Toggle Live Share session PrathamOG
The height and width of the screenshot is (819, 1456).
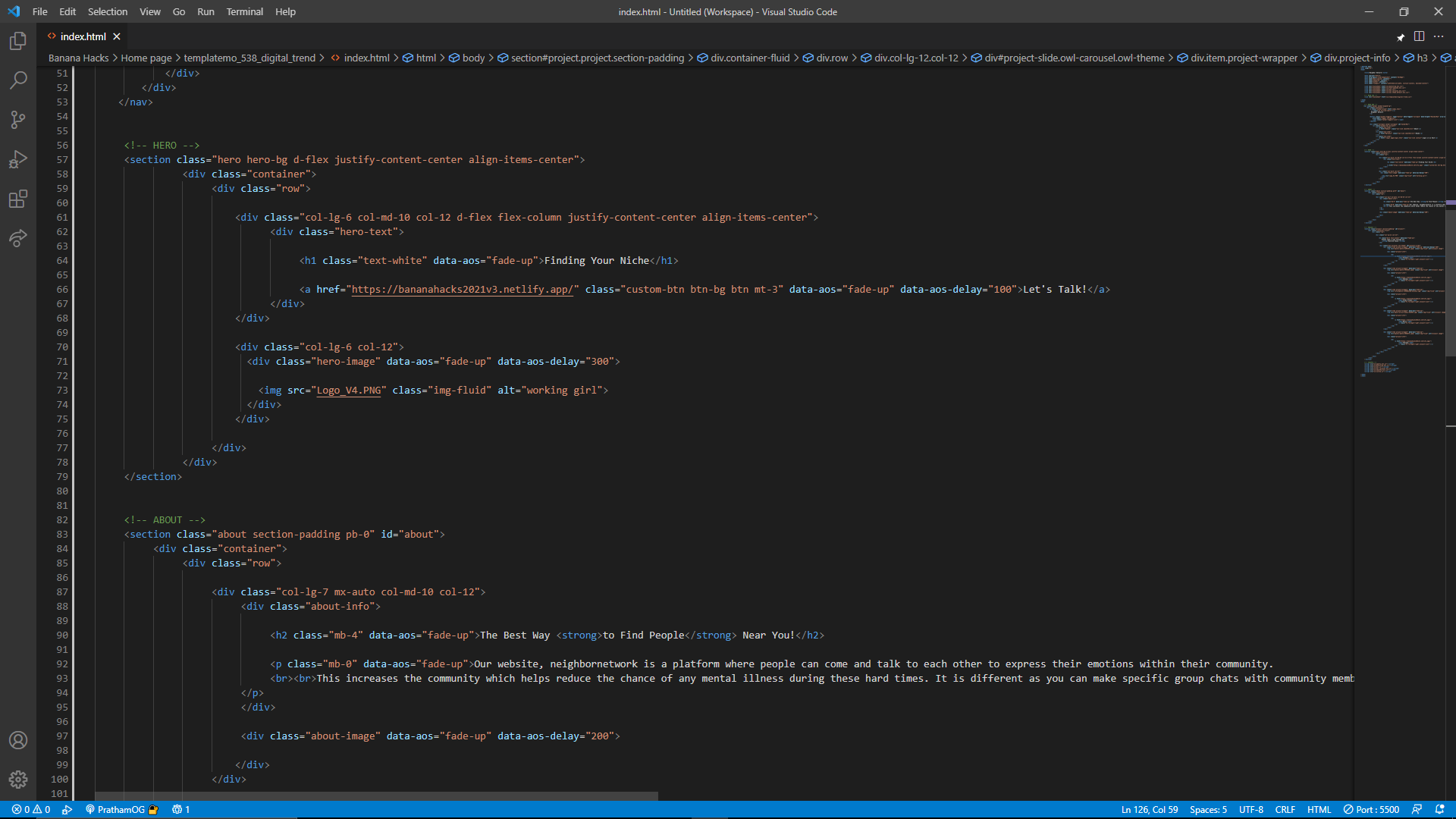[x=120, y=809]
